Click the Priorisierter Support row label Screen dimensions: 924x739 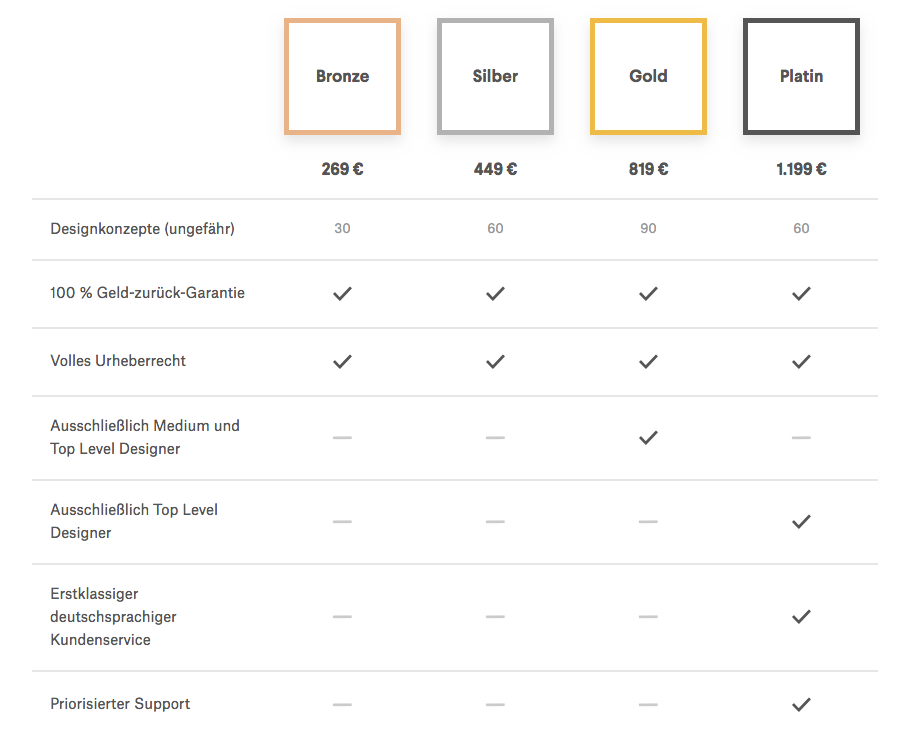120,704
